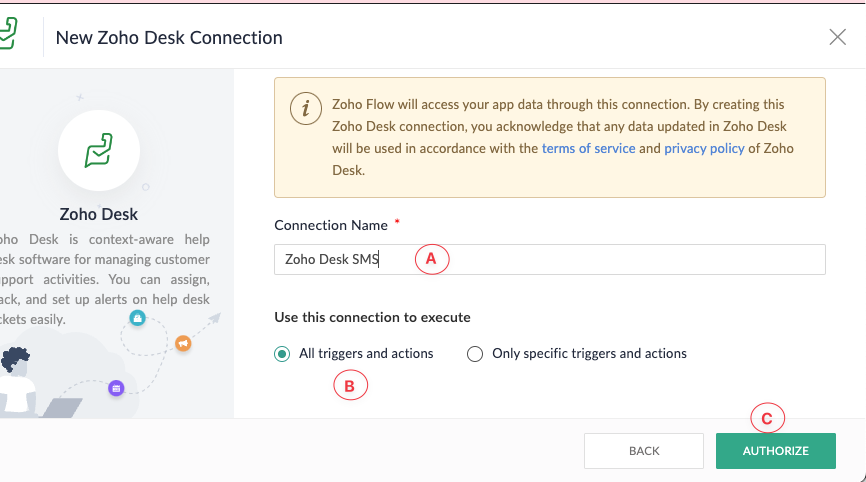Click the green AUTHORIZE button
Viewport: 866px width, 482px height.
pyautogui.click(x=775, y=451)
